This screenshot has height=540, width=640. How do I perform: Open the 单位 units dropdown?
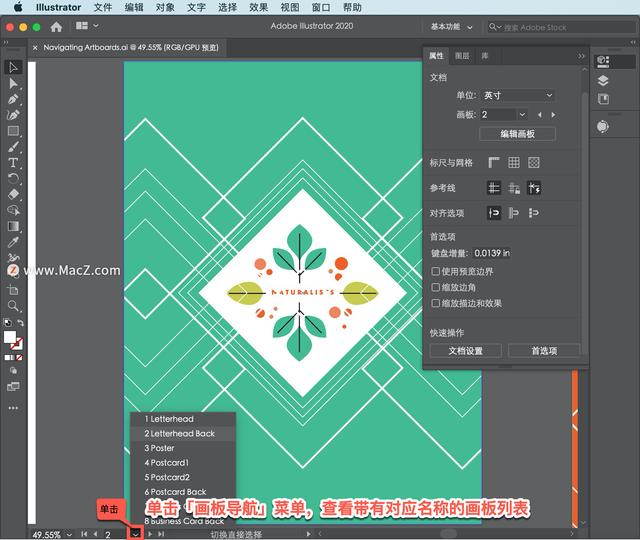(x=518, y=96)
